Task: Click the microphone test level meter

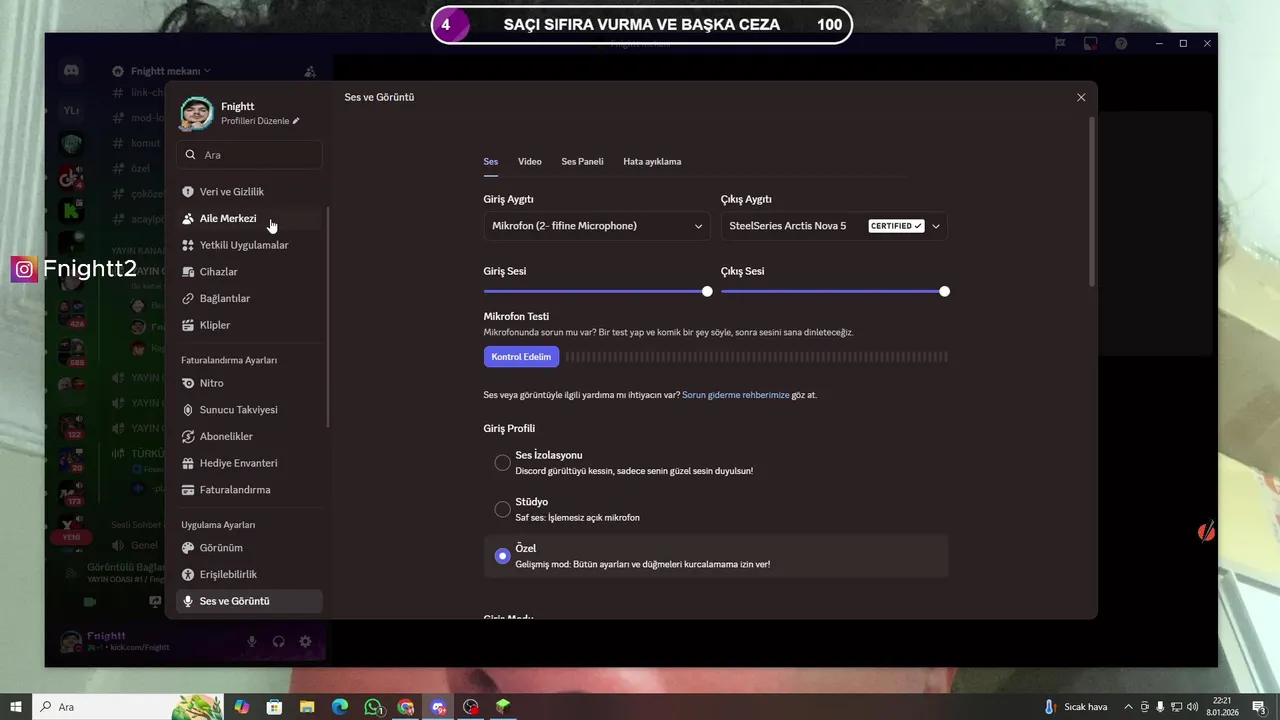Action: point(757,357)
